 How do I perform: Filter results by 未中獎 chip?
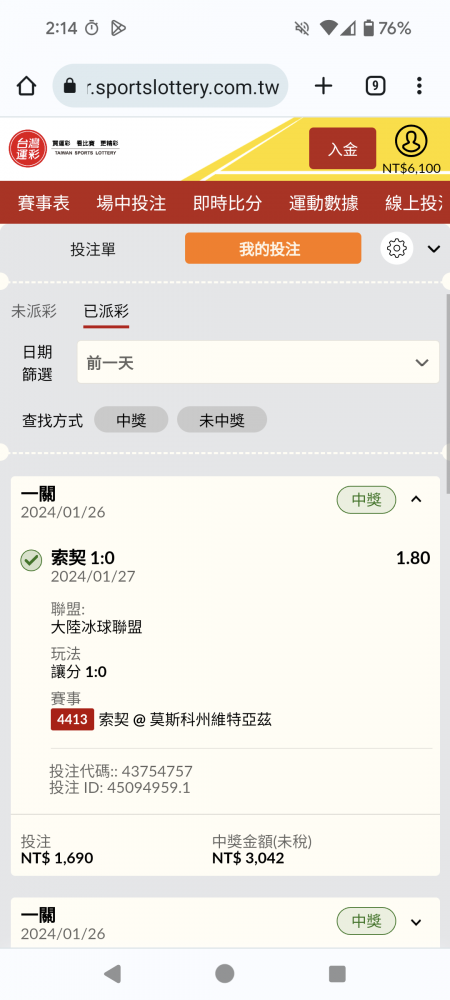[x=222, y=420]
